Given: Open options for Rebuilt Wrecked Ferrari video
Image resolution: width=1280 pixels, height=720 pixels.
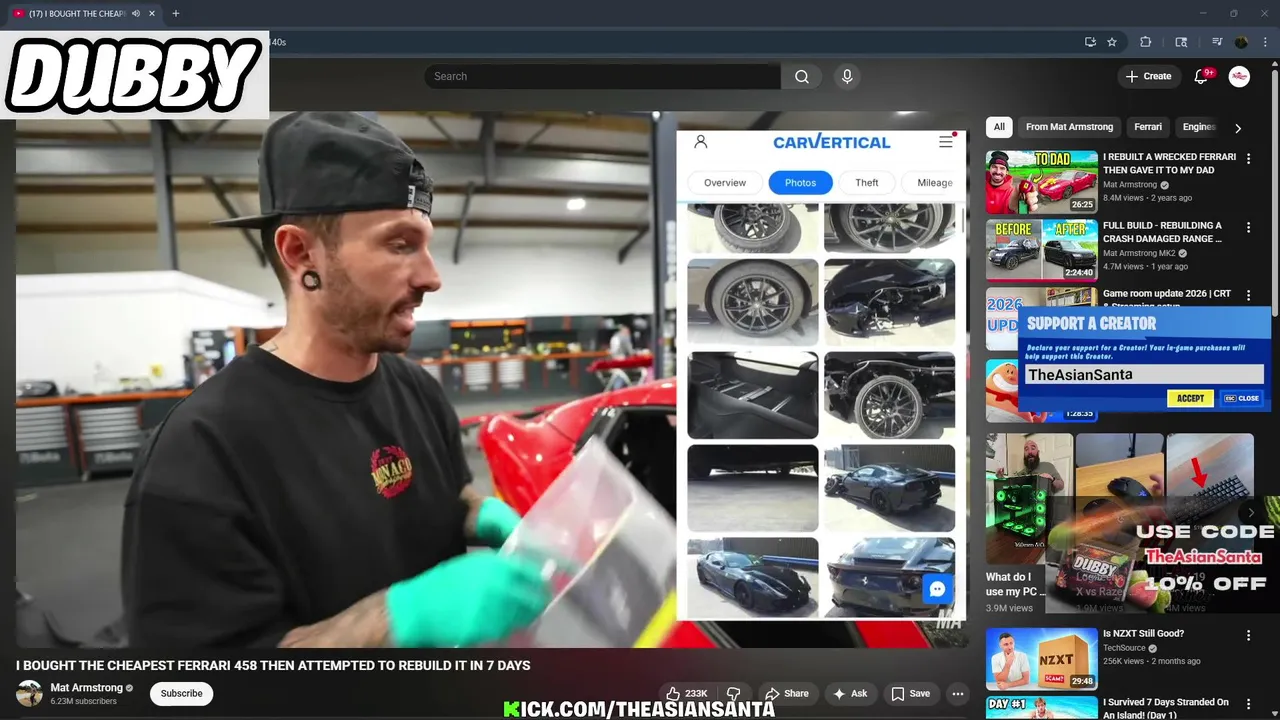Looking at the screenshot, I should (1248, 158).
